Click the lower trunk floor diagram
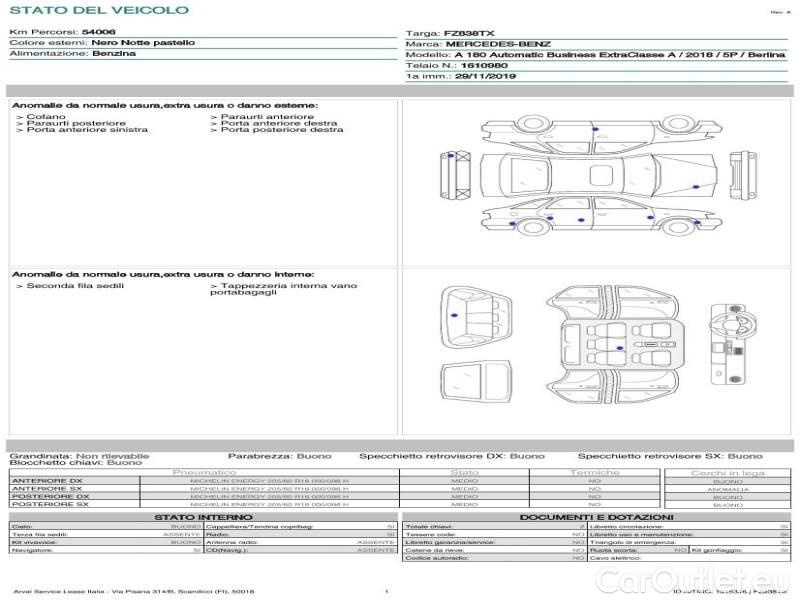The height and width of the screenshot is (600, 800). (x=475, y=380)
